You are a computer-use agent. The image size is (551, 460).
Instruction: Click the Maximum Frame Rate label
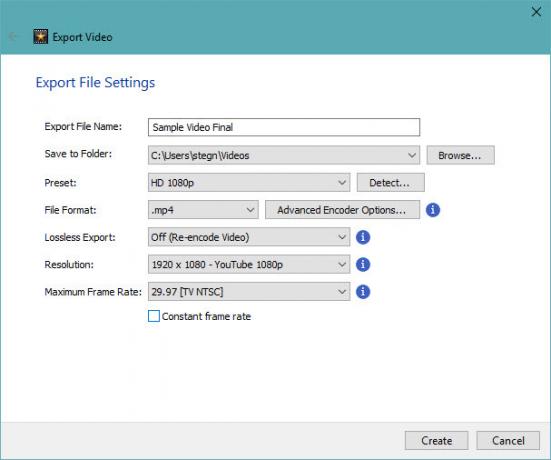tap(93, 292)
